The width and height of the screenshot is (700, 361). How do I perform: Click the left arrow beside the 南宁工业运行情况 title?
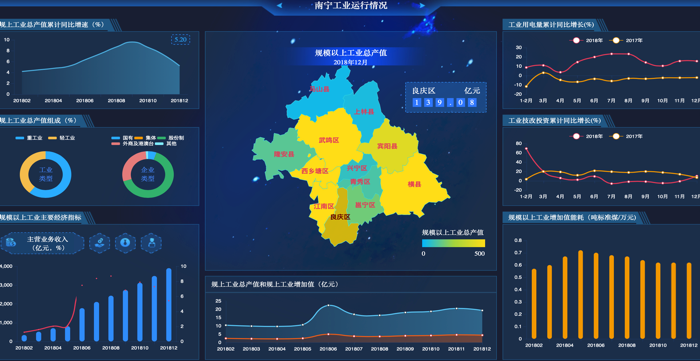coord(280,5)
